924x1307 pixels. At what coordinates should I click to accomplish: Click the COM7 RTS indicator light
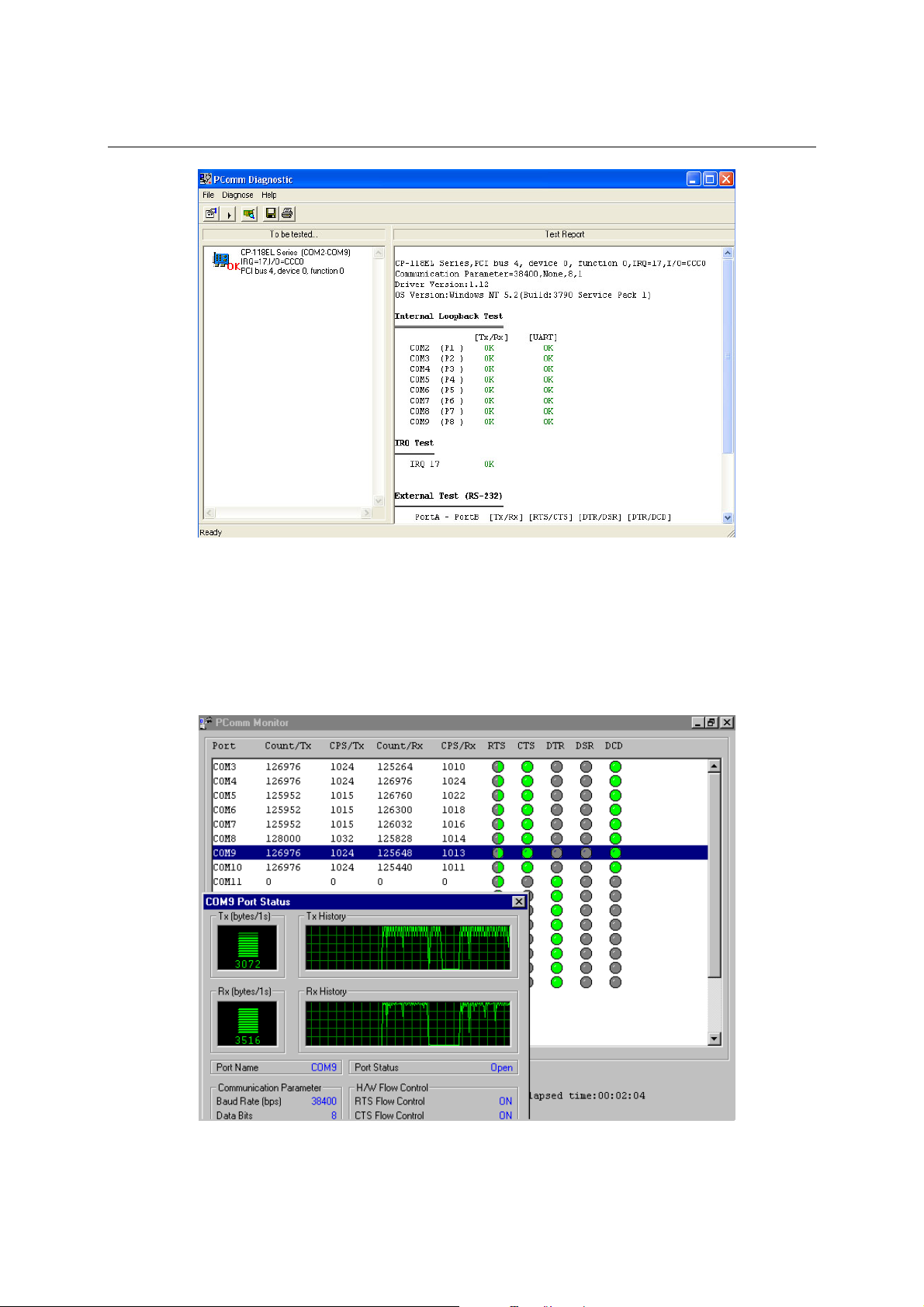tap(498, 825)
